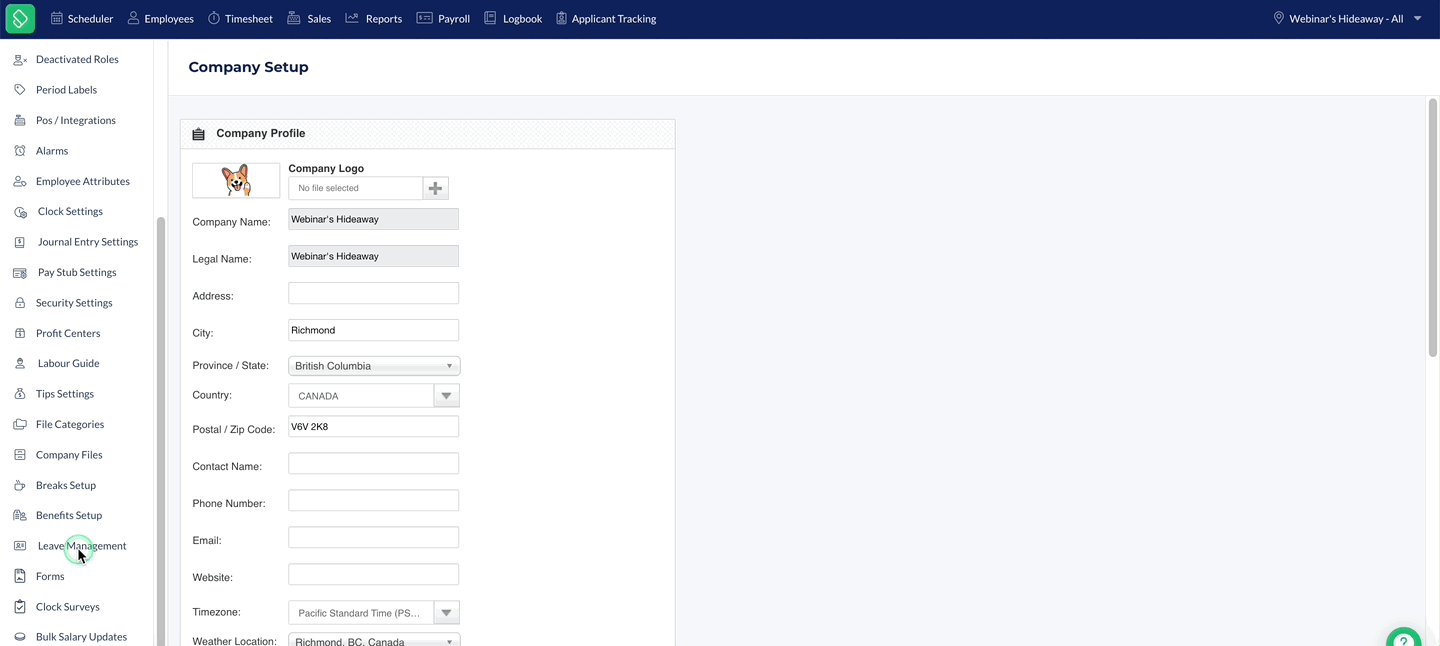Click the No file selected input
The width and height of the screenshot is (1440, 646).
pos(356,188)
